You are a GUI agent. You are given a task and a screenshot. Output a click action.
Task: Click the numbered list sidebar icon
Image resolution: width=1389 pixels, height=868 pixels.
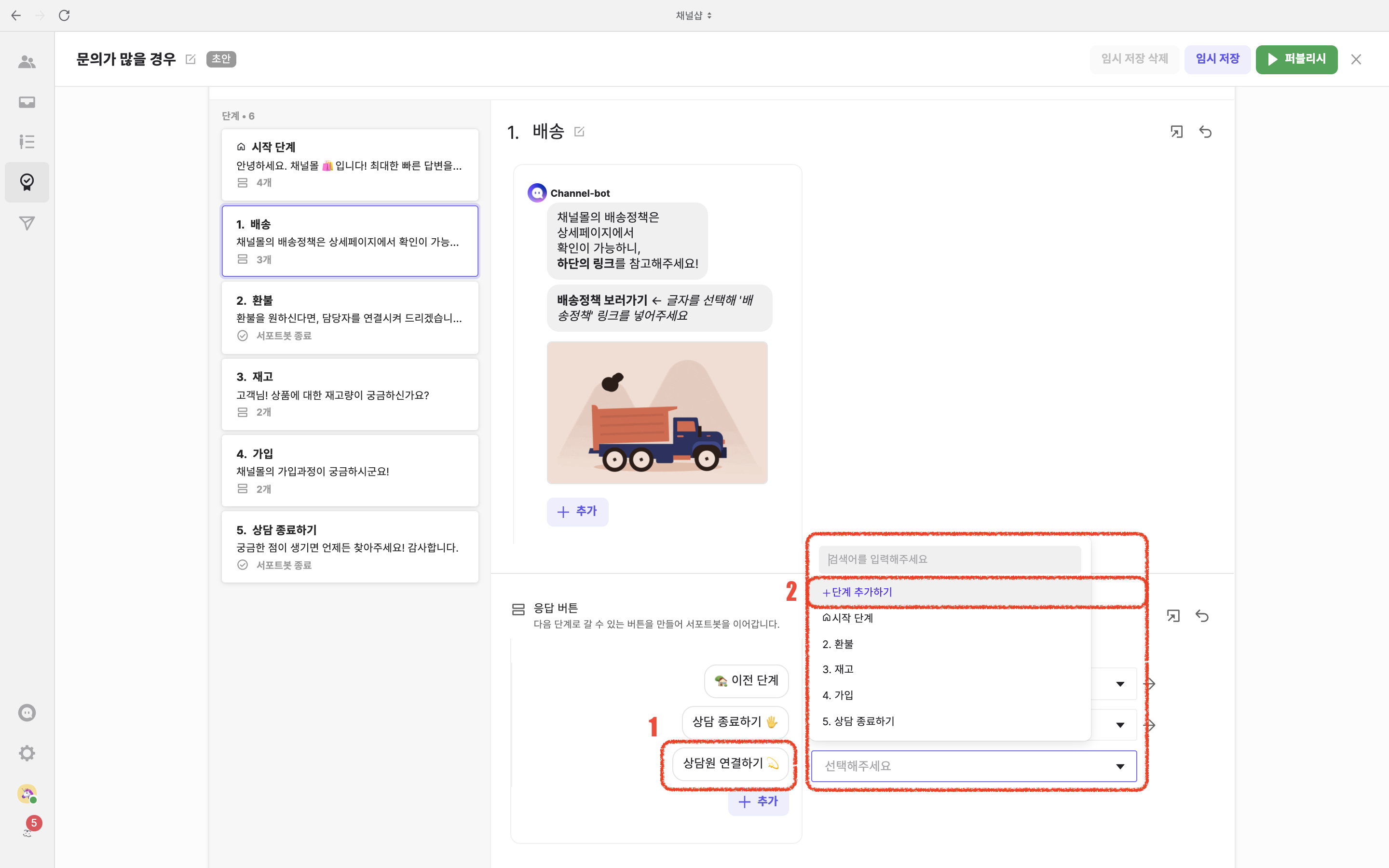[x=27, y=141]
